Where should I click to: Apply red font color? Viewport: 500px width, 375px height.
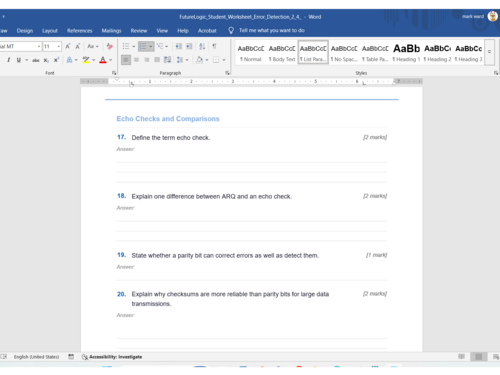click(x=103, y=60)
